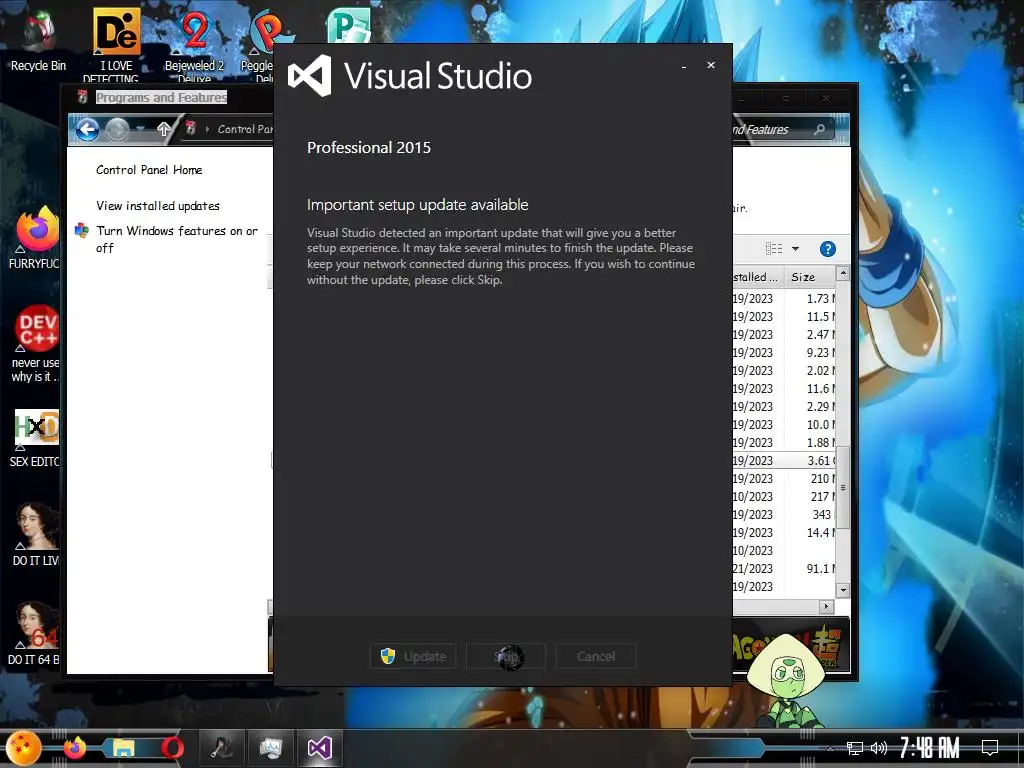Select the DO IT LIV desktop shortcut
1024x768 pixels.
[x=36, y=534]
